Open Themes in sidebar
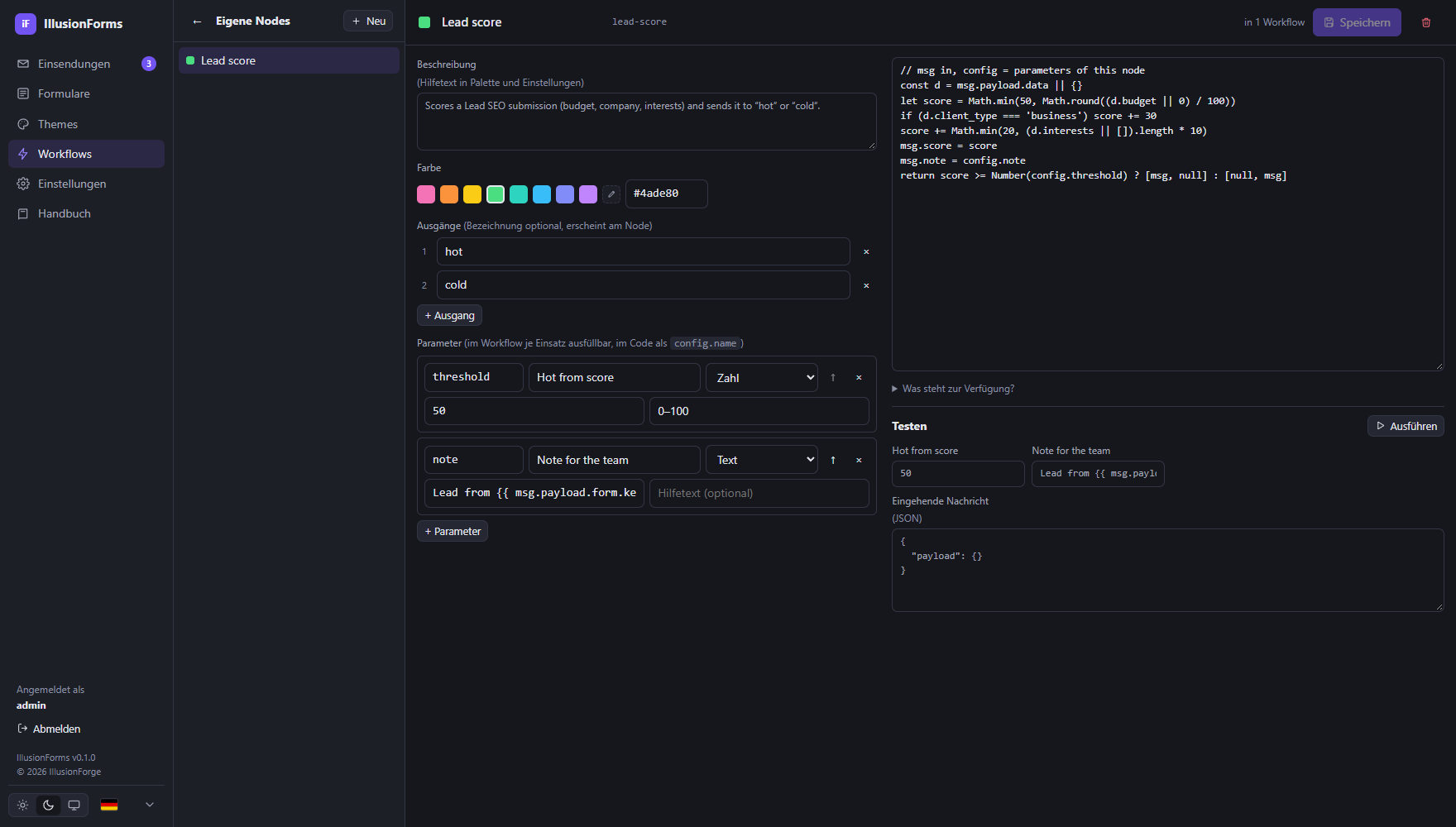Viewport: 1456px width, 827px height. [86, 124]
